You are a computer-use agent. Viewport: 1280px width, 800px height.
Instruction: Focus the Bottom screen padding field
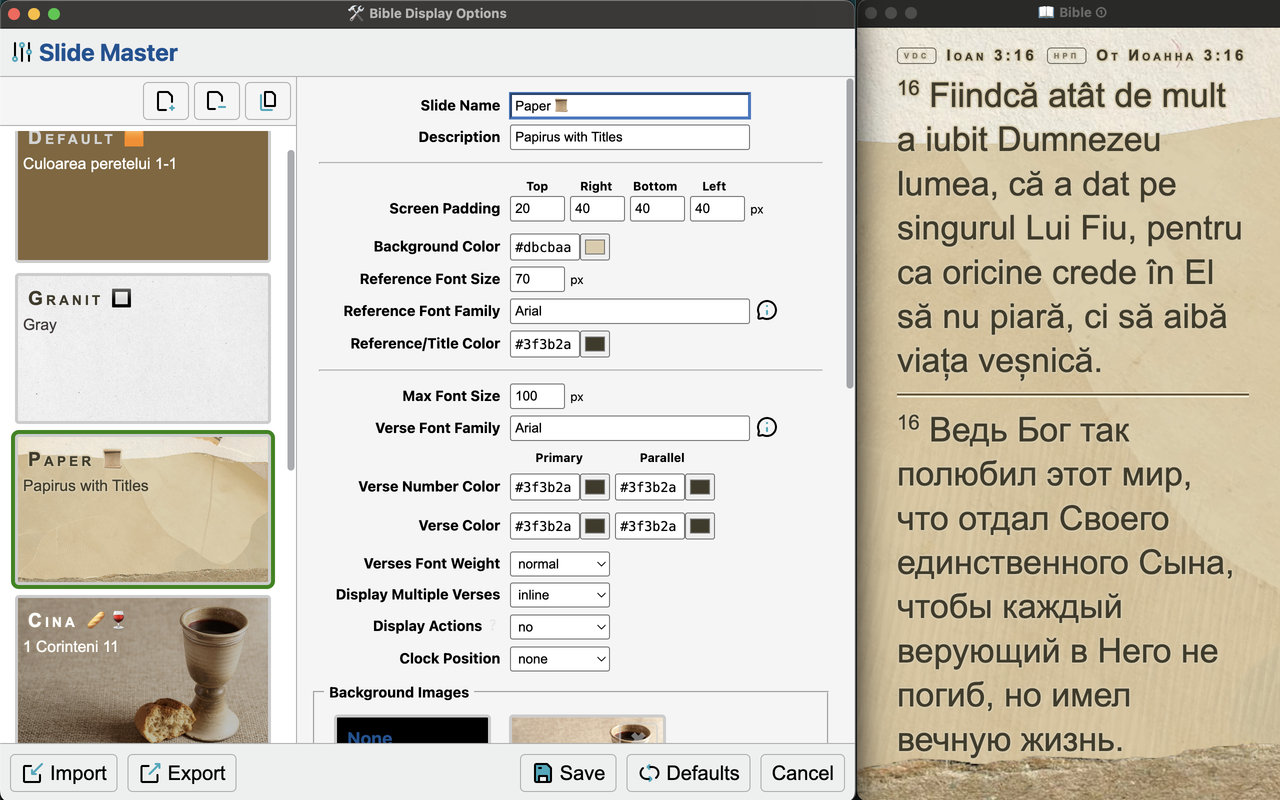[657, 209]
